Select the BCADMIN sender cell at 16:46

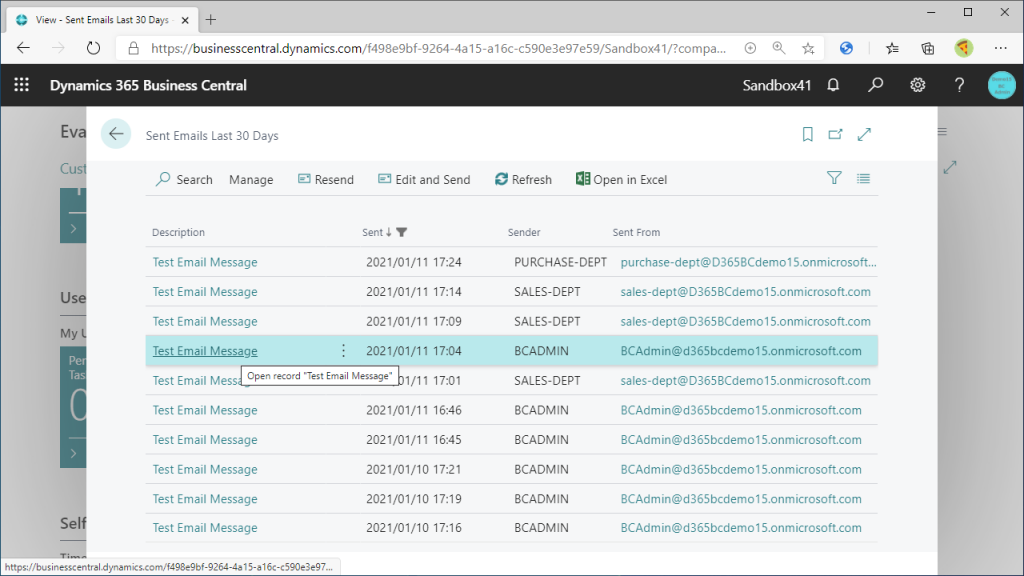pos(541,410)
